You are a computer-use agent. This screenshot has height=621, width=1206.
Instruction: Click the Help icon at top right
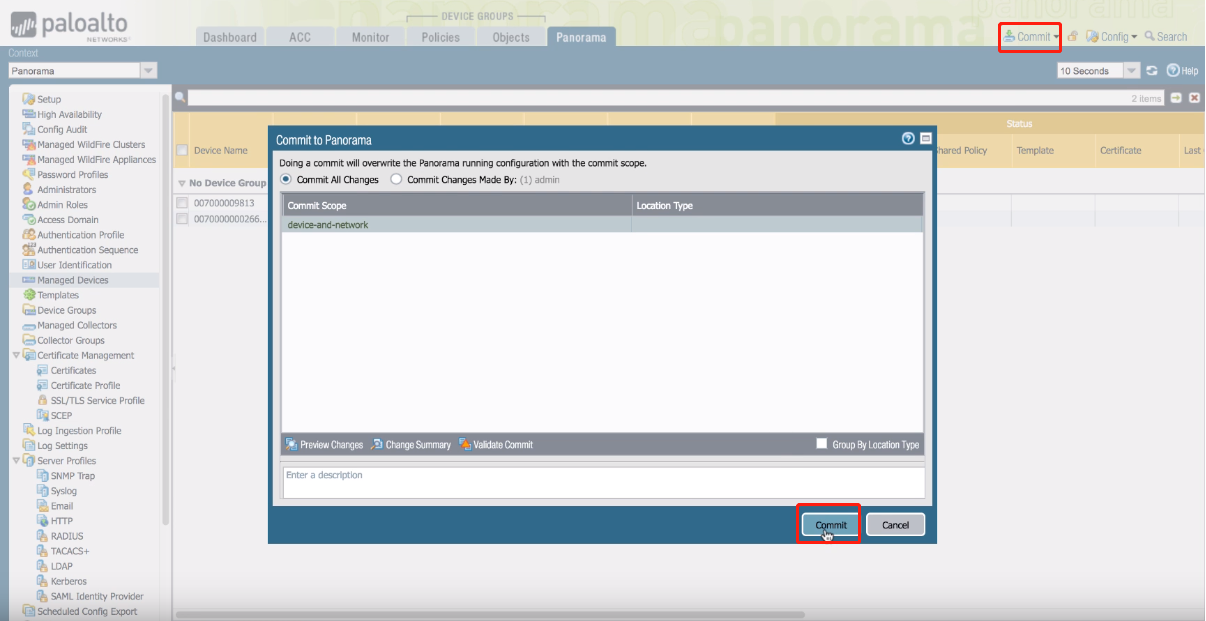tap(1173, 71)
